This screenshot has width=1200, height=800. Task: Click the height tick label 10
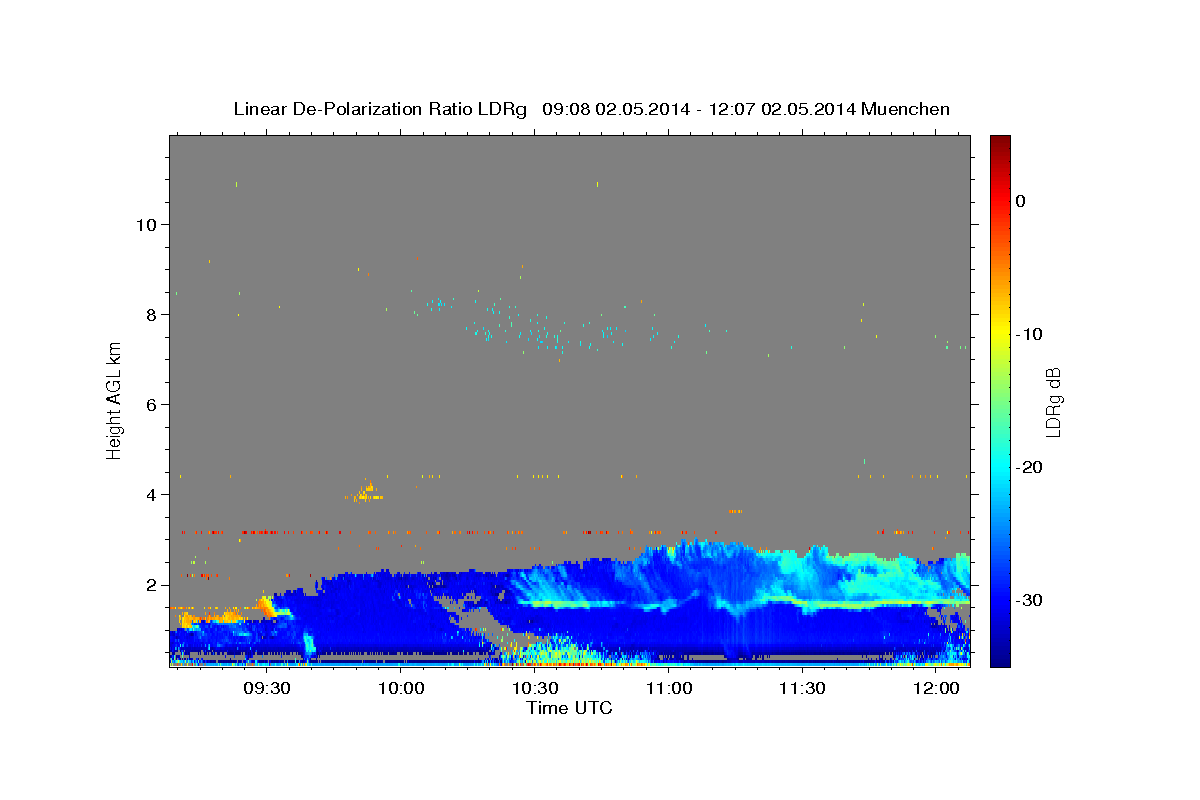pos(146,224)
